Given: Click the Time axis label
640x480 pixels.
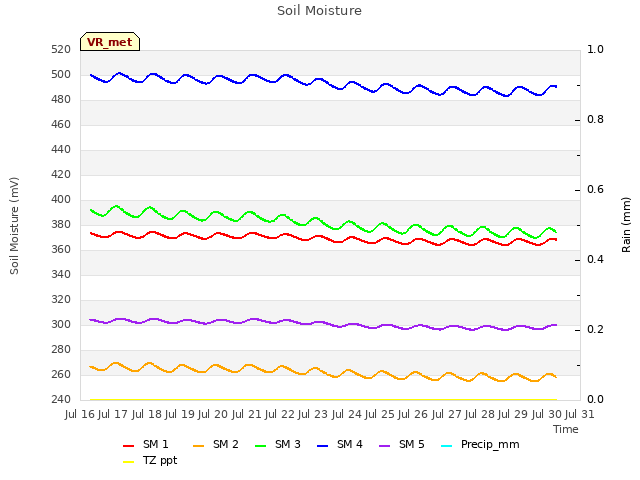Looking at the screenshot, I should tap(566, 429).
